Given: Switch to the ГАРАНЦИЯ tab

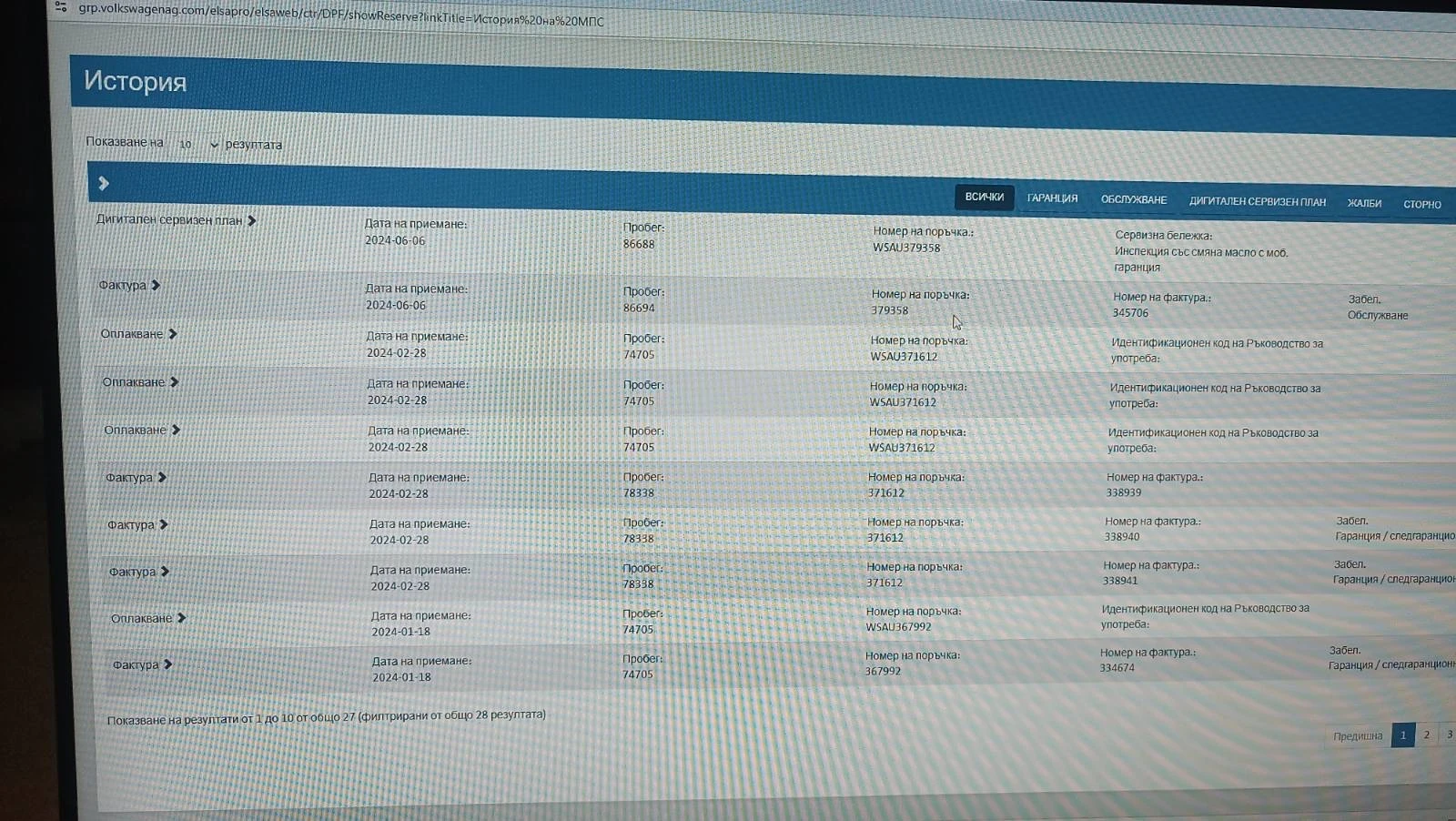Looking at the screenshot, I should click(1052, 198).
